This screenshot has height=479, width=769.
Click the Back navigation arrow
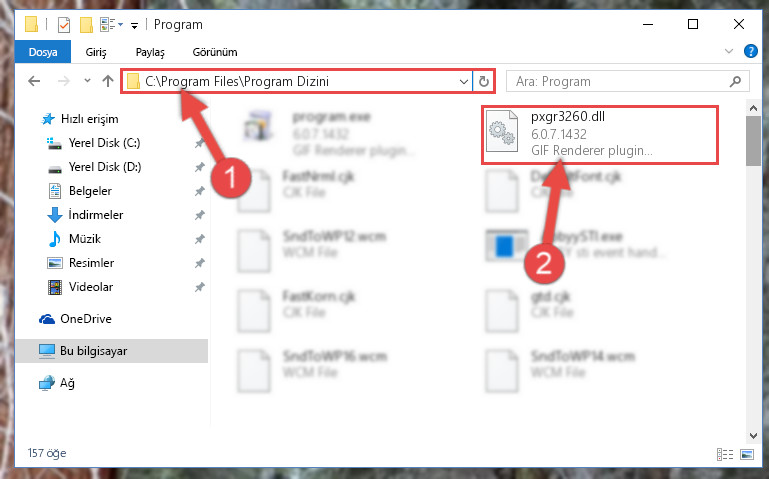(x=34, y=81)
